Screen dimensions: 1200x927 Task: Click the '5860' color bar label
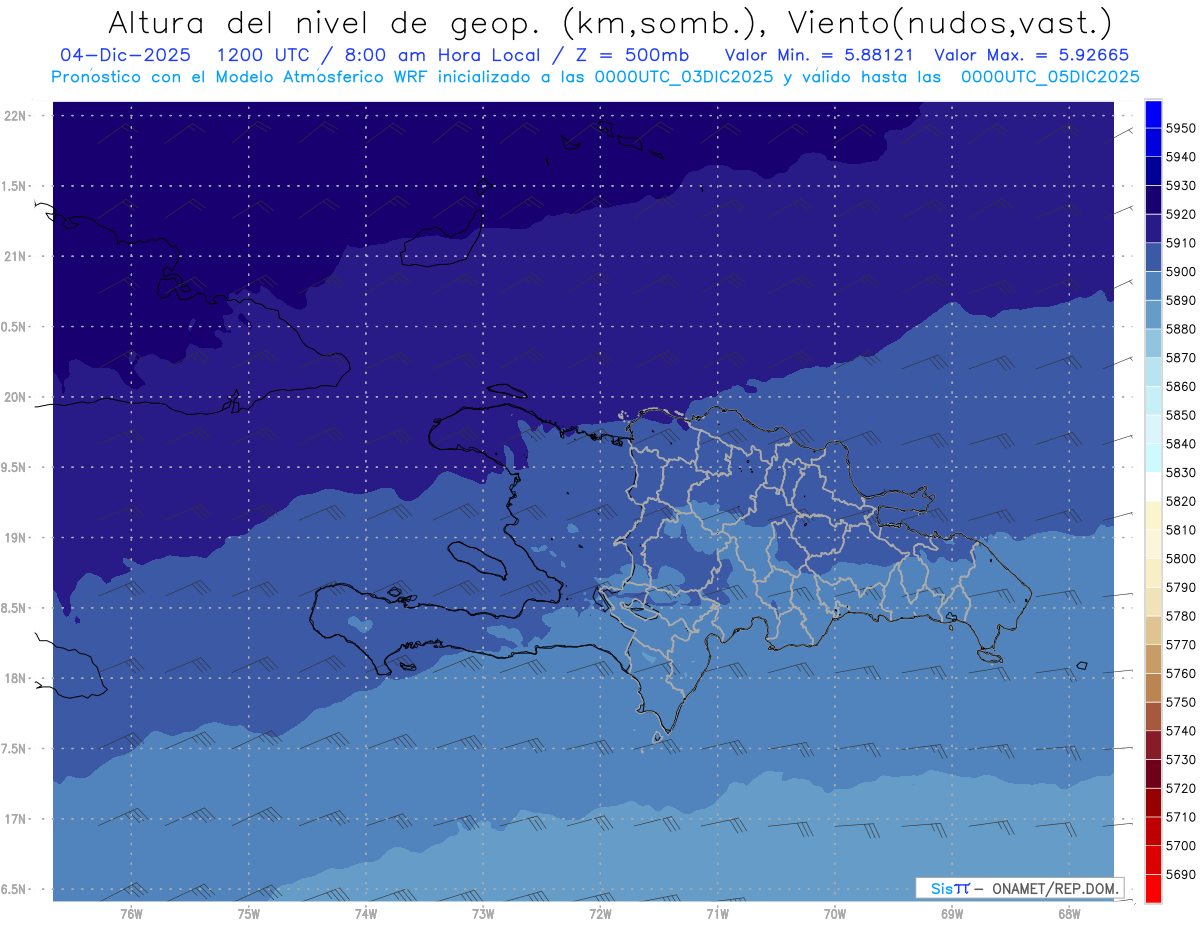point(1181,386)
